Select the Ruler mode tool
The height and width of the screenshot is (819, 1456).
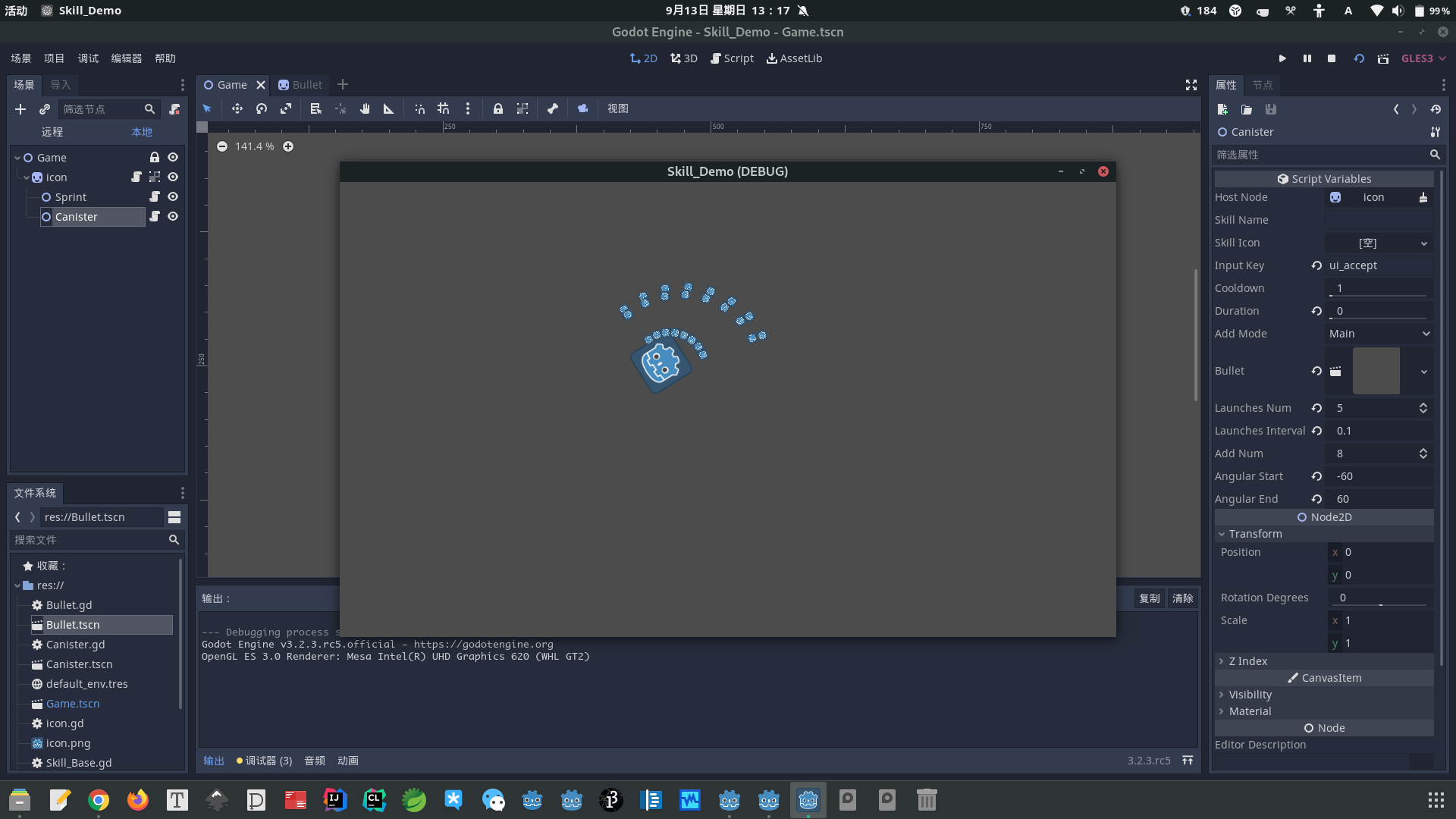[x=389, y=108]
